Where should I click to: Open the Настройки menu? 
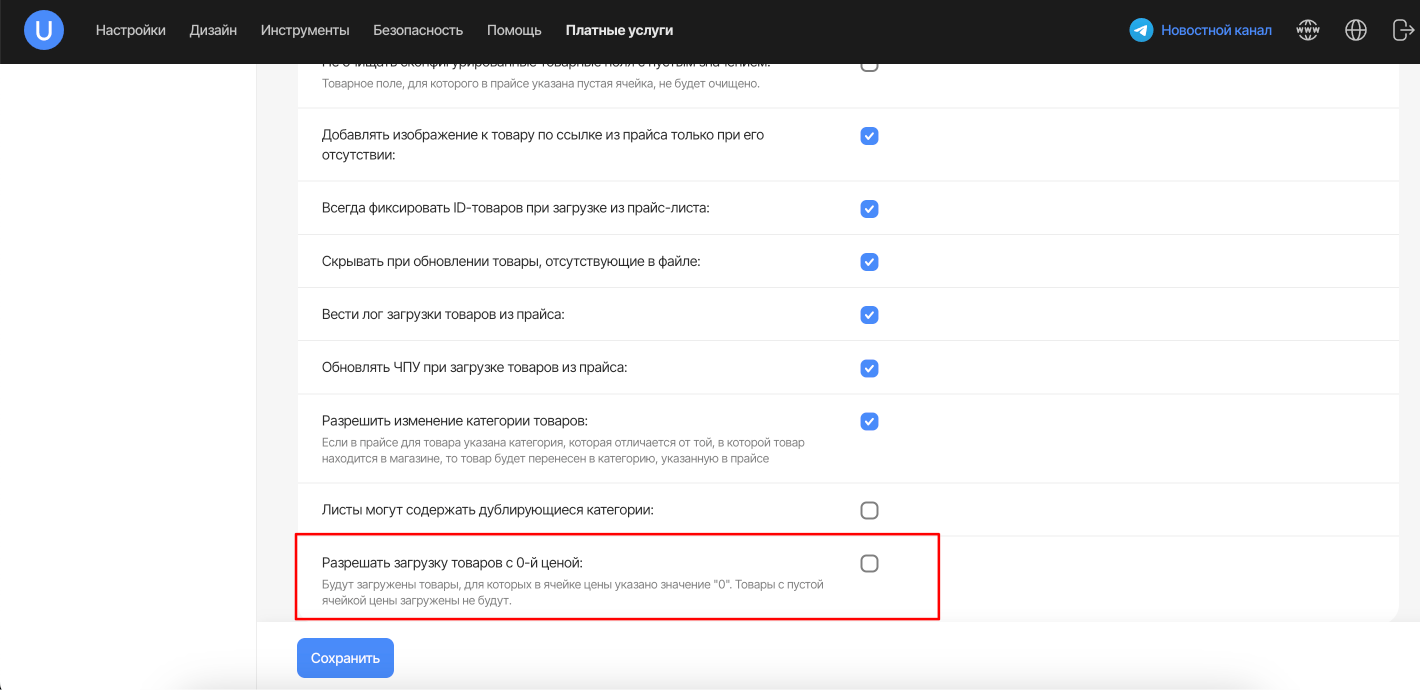click(131, 31)
